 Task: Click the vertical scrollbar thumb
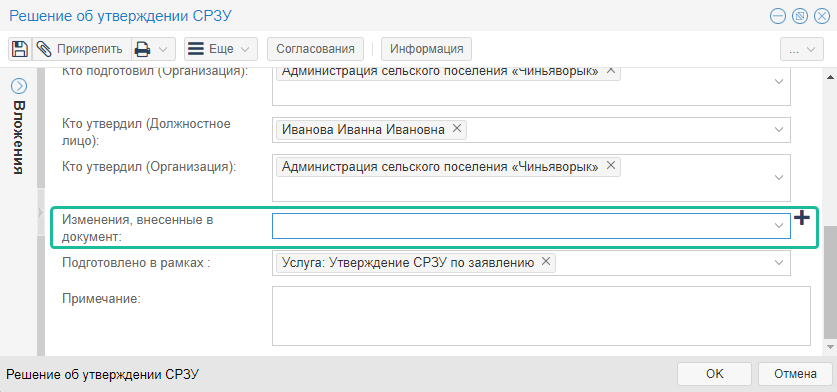[831, 282]
